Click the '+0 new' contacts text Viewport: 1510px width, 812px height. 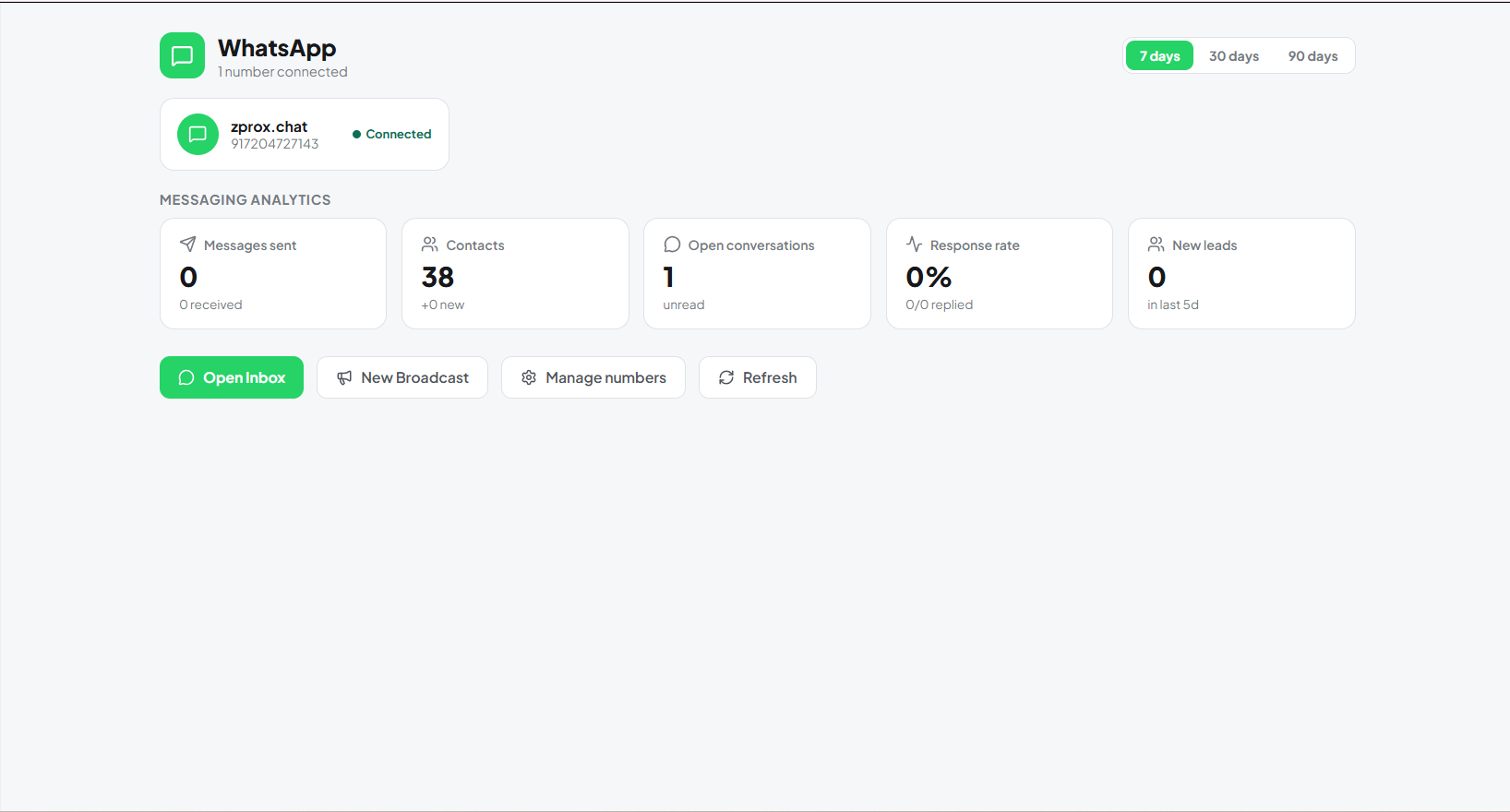pyautogui.click(x=443, y=304)
